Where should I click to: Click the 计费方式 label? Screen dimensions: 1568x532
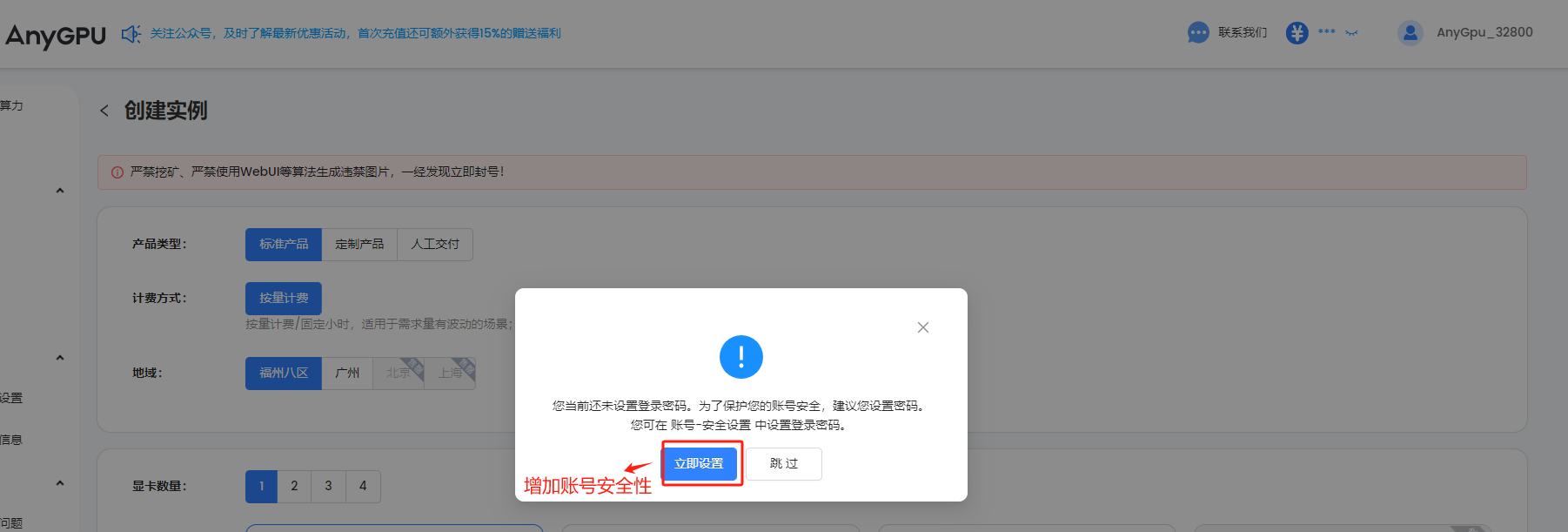coord(159,299)
